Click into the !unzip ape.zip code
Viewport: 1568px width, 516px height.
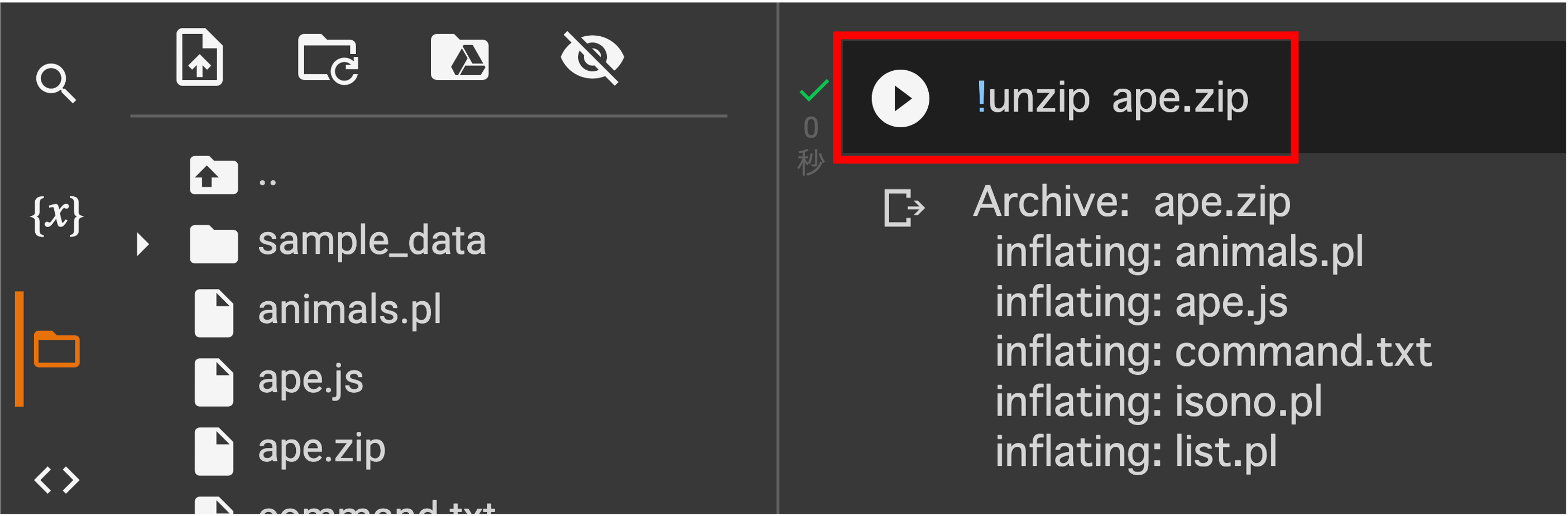[x=1112, y=98]
